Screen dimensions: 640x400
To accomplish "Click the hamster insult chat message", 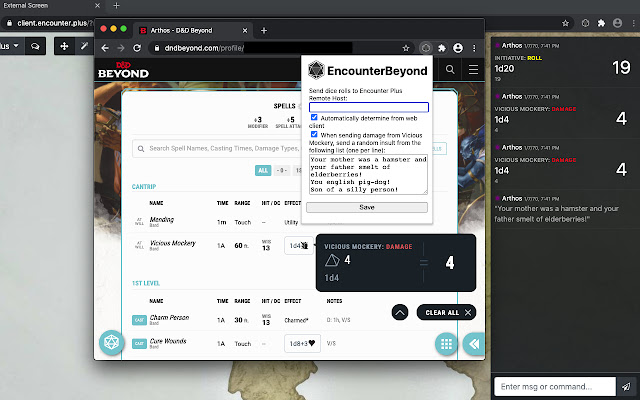I will tap(556, 214).
